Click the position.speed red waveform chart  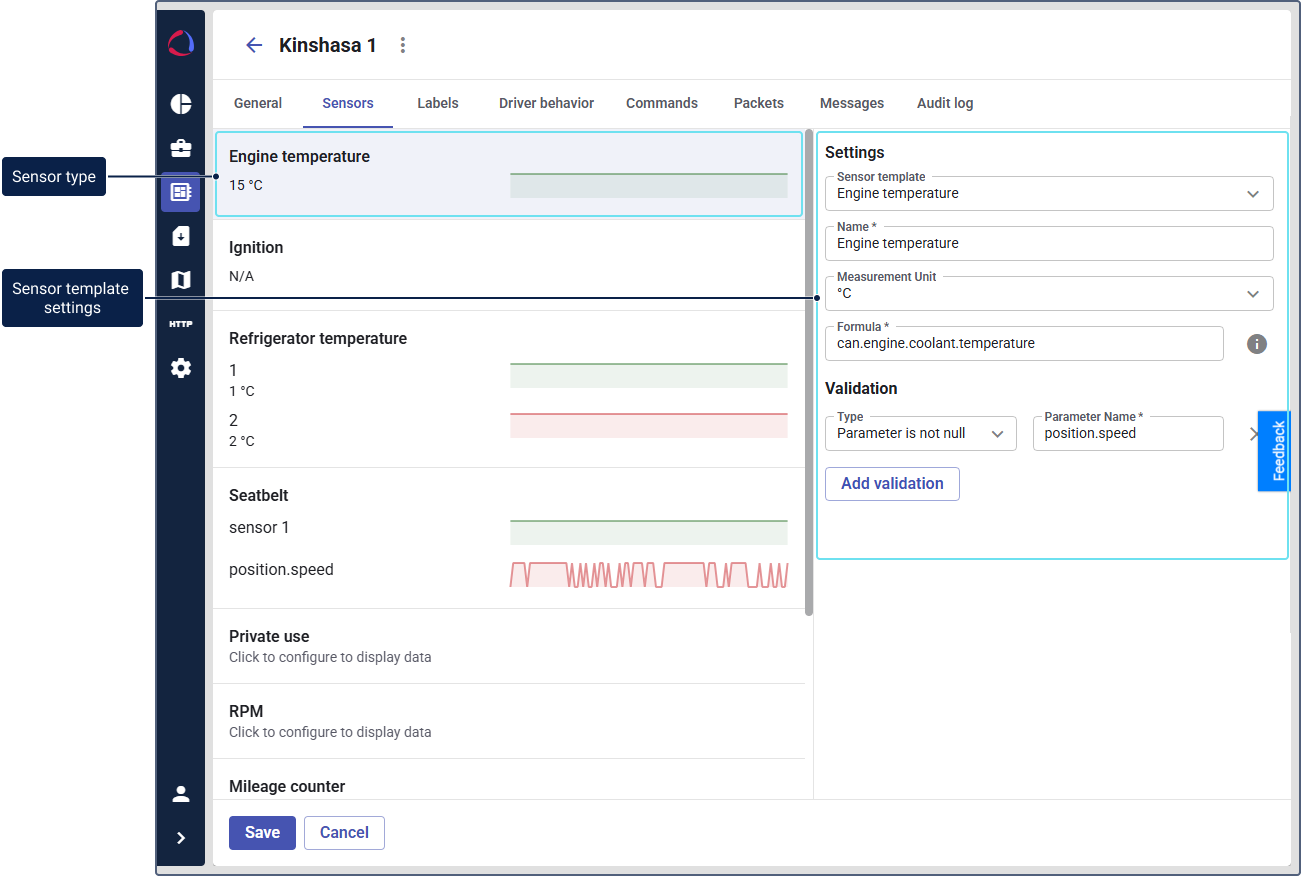[649, 574]
